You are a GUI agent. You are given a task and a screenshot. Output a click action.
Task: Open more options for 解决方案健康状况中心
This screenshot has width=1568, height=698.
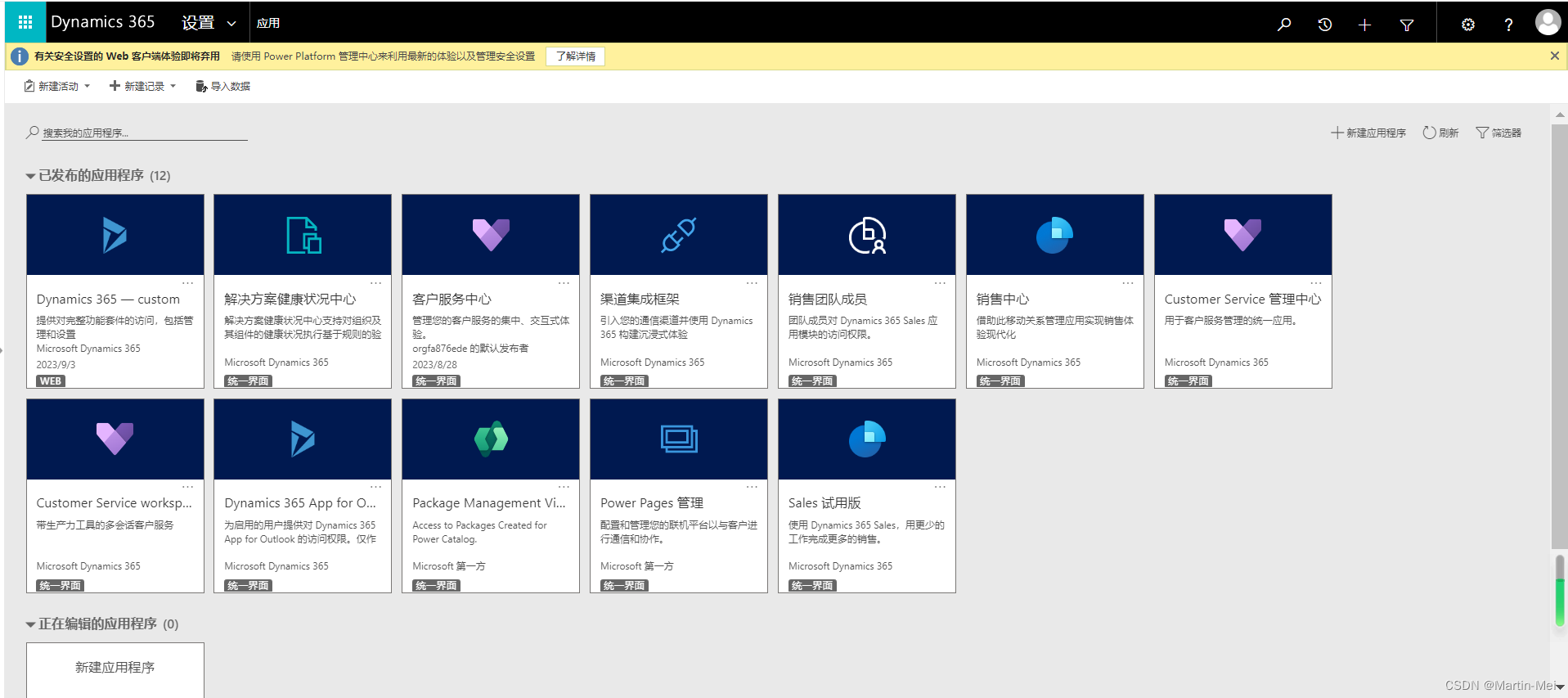click(x=376, y=283)
